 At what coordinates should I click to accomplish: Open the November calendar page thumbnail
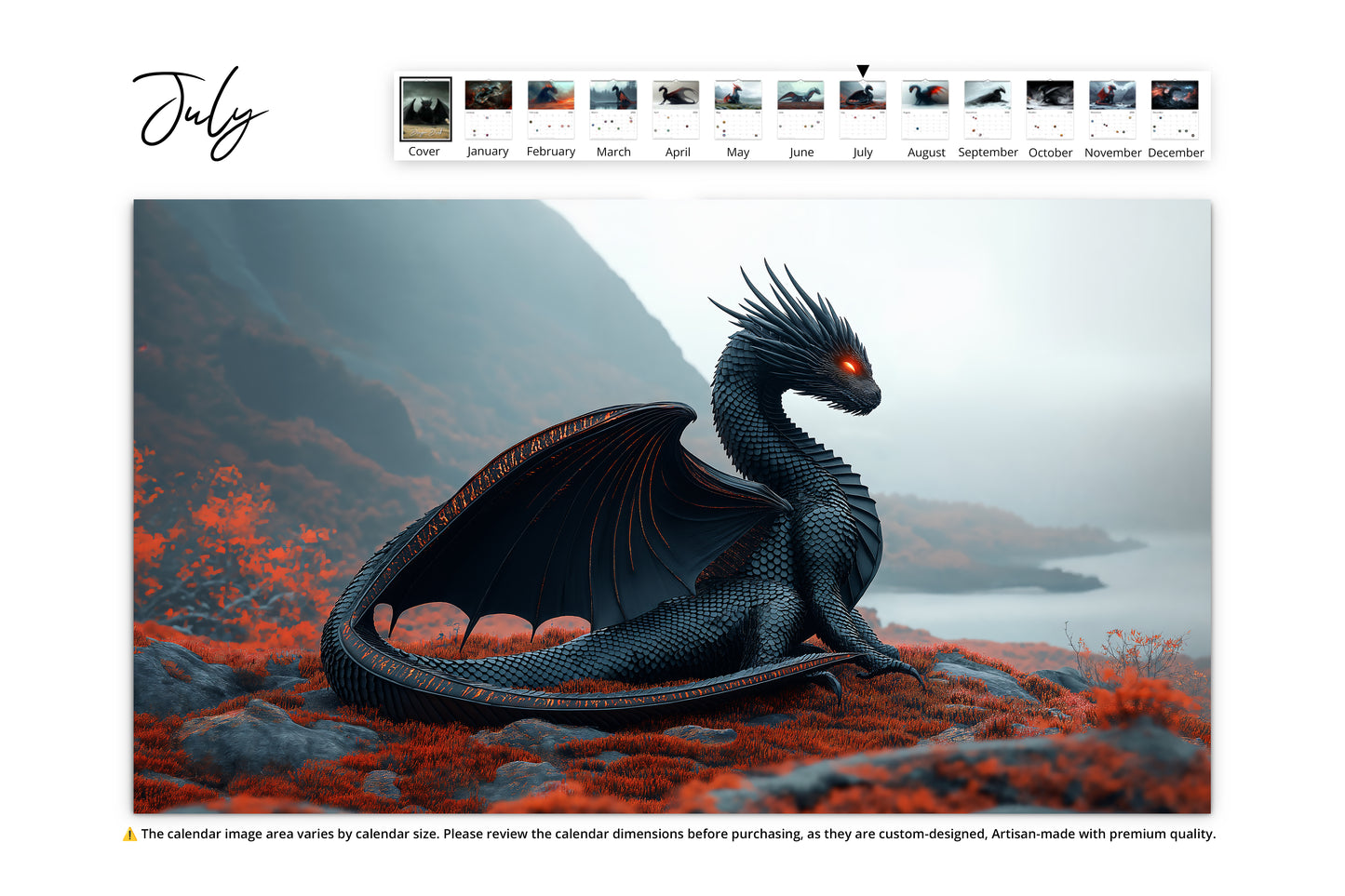point(1112,110)
